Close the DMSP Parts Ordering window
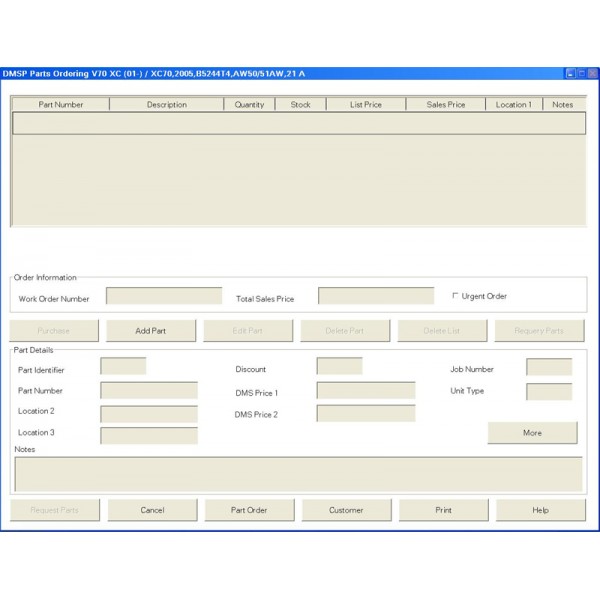The width and height of the screenshot is (600, 600). (590, 73)
